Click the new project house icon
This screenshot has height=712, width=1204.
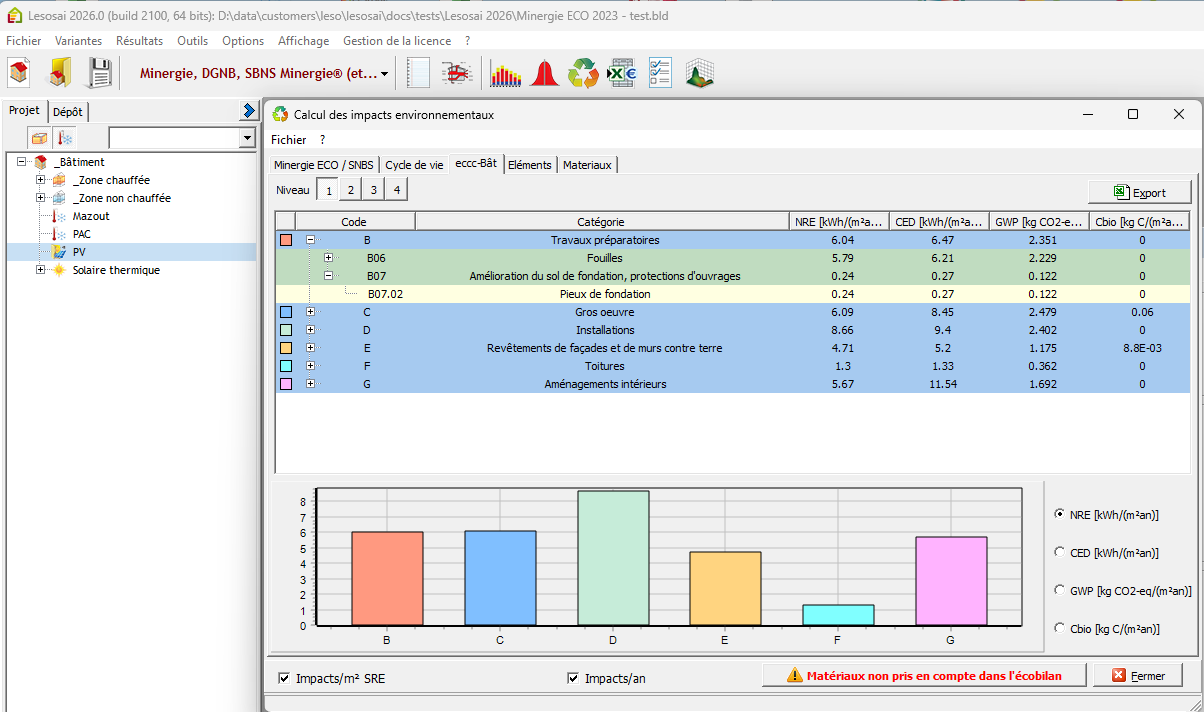(19, 73)
